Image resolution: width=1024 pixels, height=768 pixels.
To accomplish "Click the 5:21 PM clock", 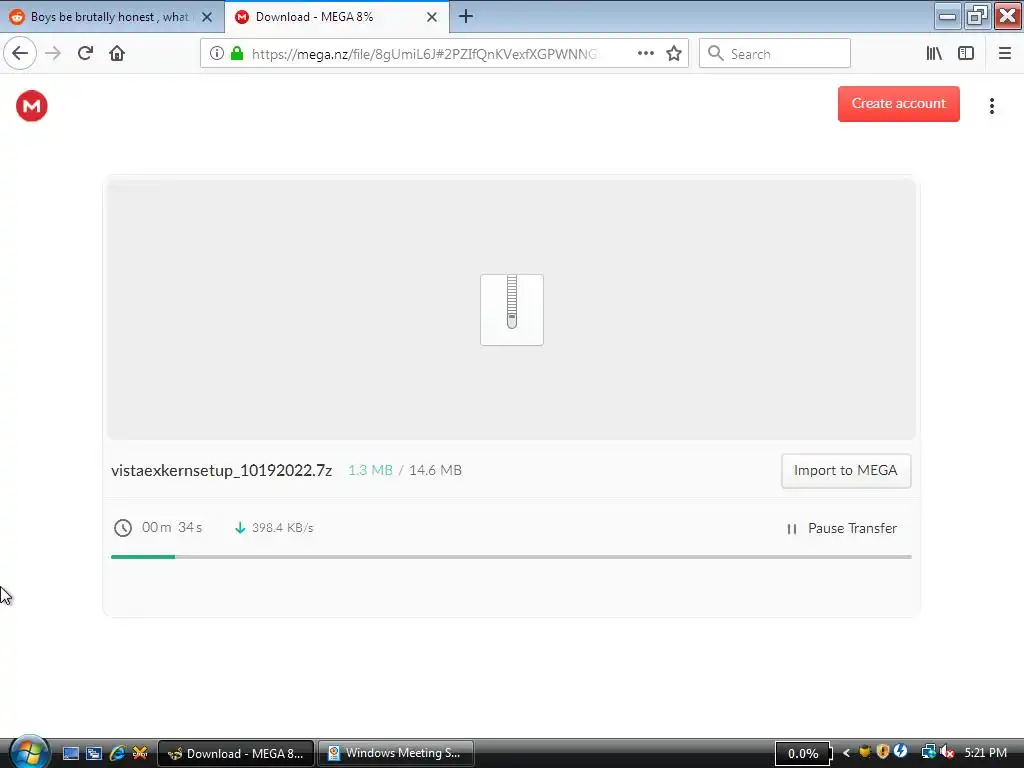I will coord(985,753).
